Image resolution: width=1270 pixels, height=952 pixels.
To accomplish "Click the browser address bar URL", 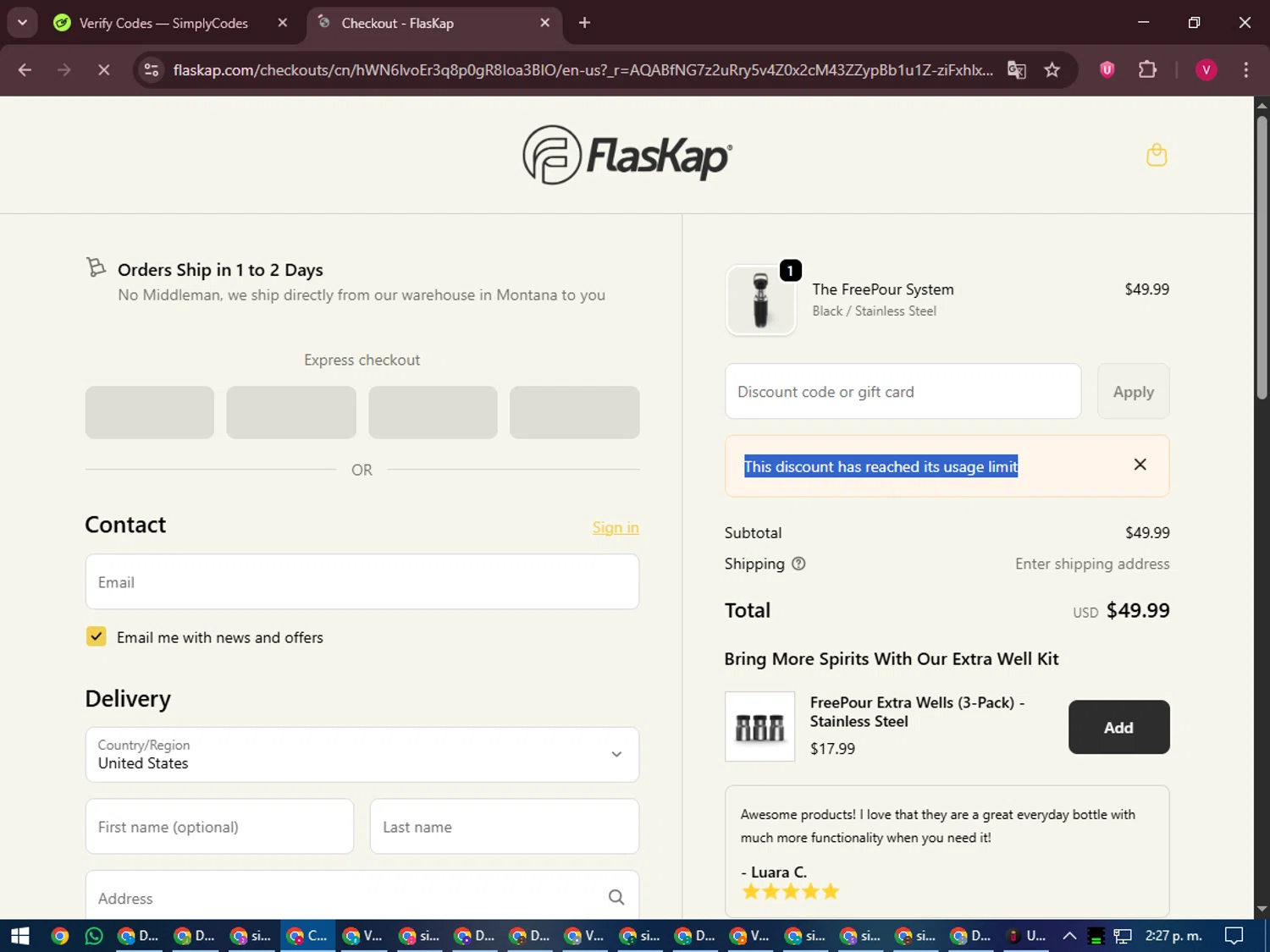I will point(583,69).
